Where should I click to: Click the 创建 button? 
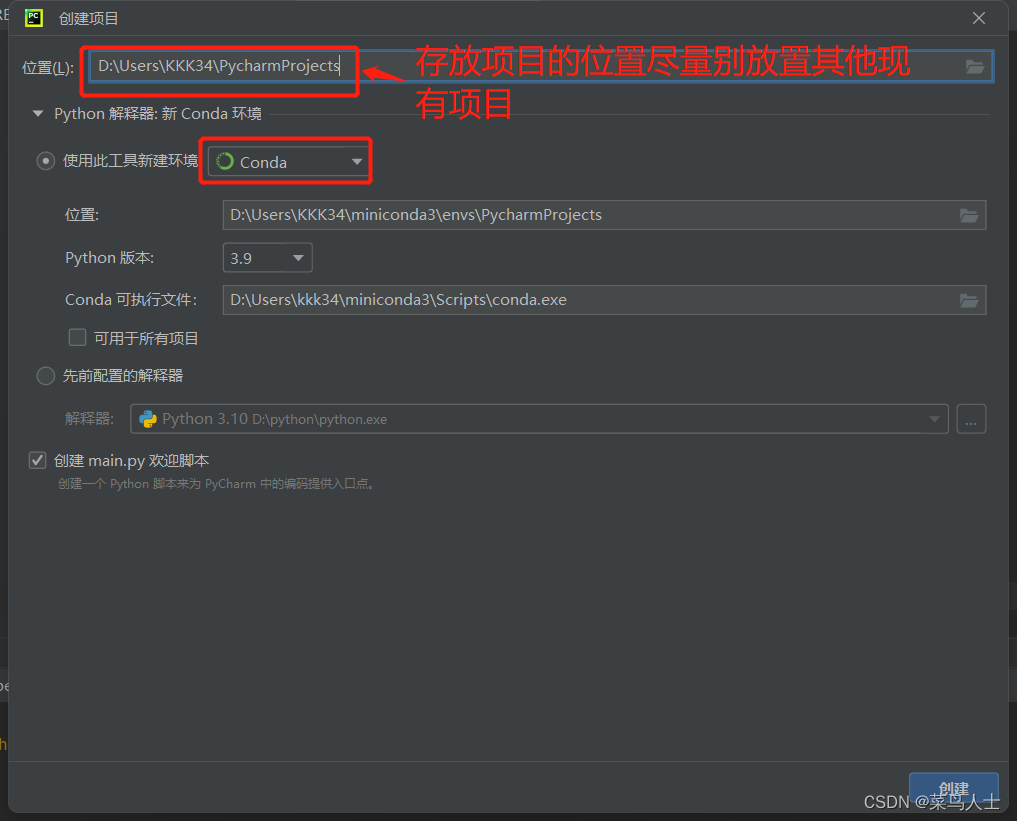coord(952,790)
